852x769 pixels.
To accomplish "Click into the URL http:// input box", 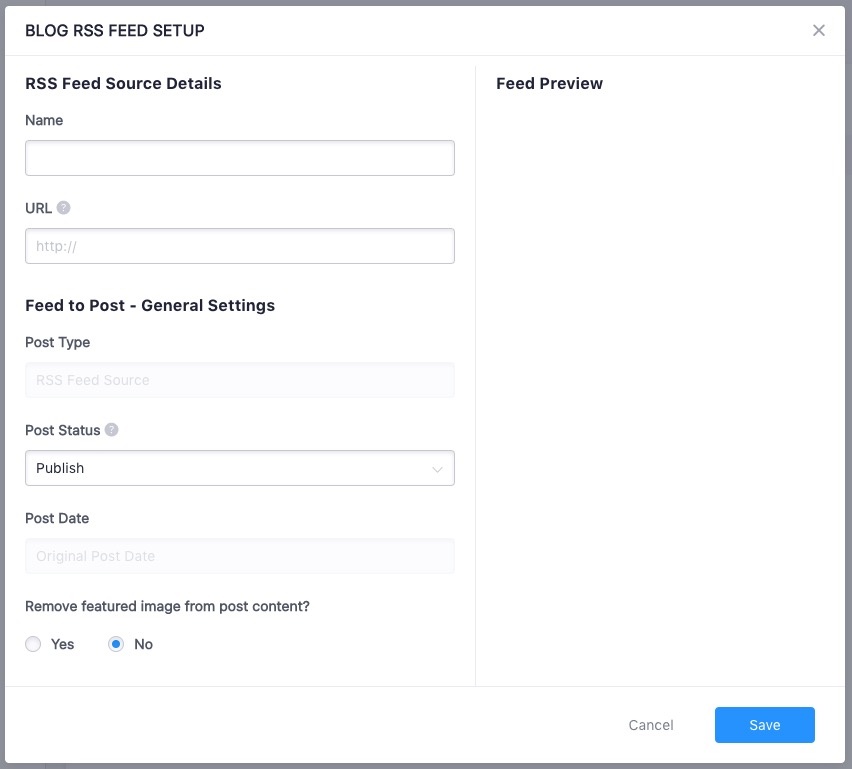I will point(240,246).
